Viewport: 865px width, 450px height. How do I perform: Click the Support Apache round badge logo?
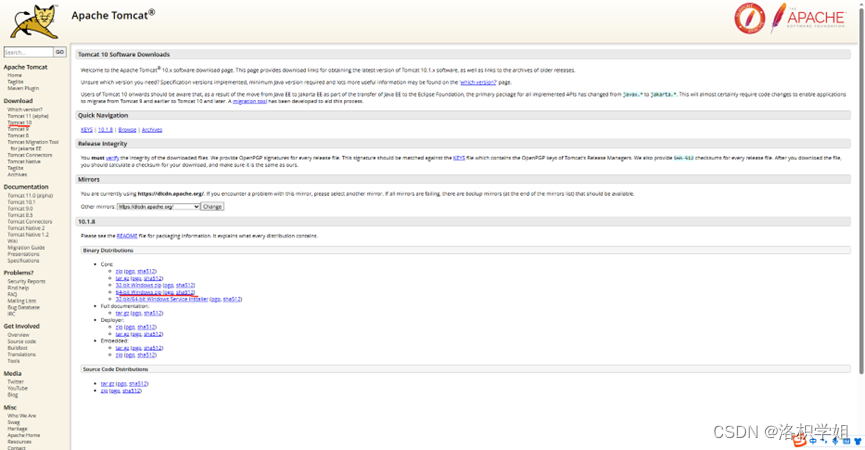(749, 18)
